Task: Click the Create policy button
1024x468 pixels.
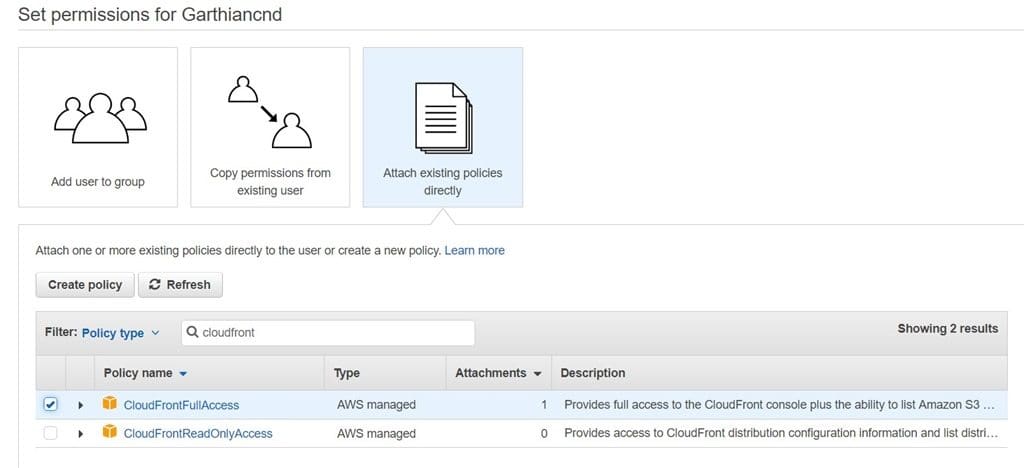Action: (85, 285)
